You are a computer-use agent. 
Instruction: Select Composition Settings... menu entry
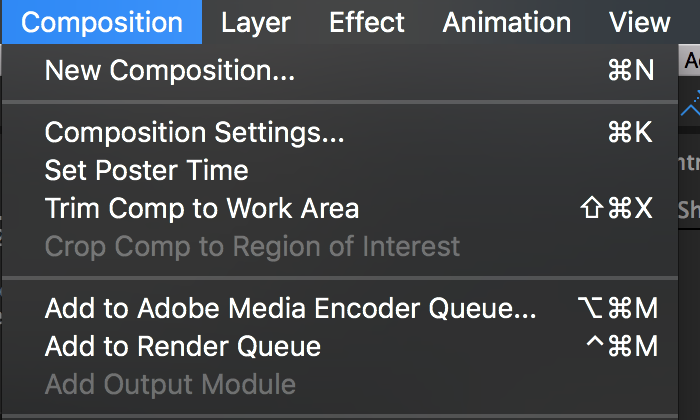pyautogui.click(x=194, y=133)
